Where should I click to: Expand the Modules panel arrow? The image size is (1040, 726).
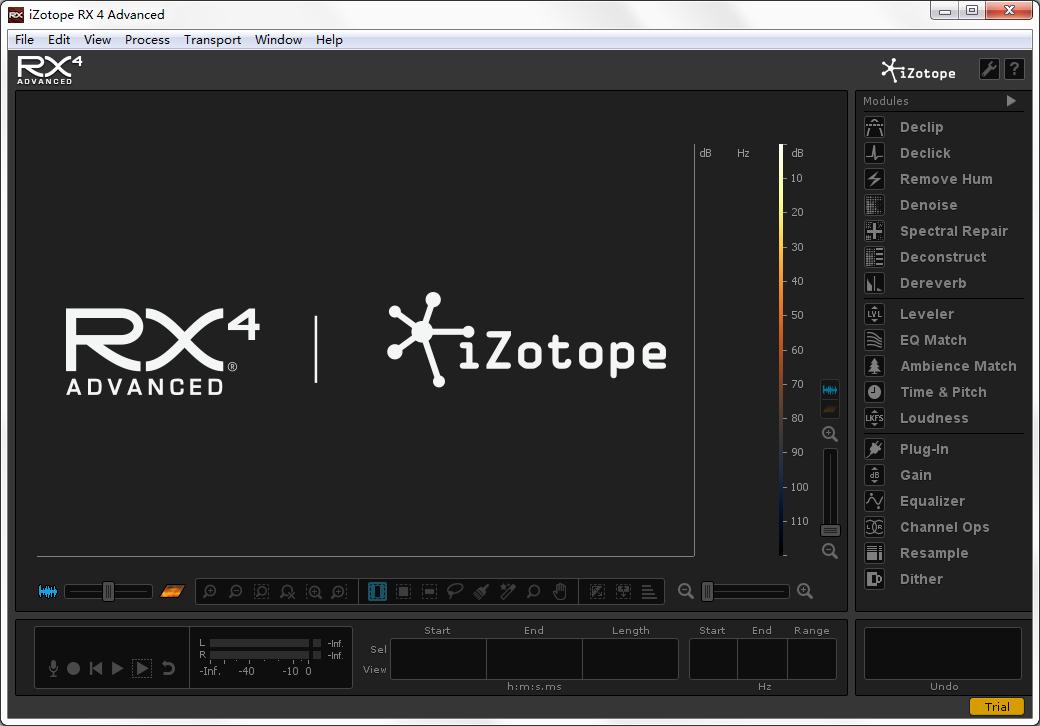[1010, 101]
